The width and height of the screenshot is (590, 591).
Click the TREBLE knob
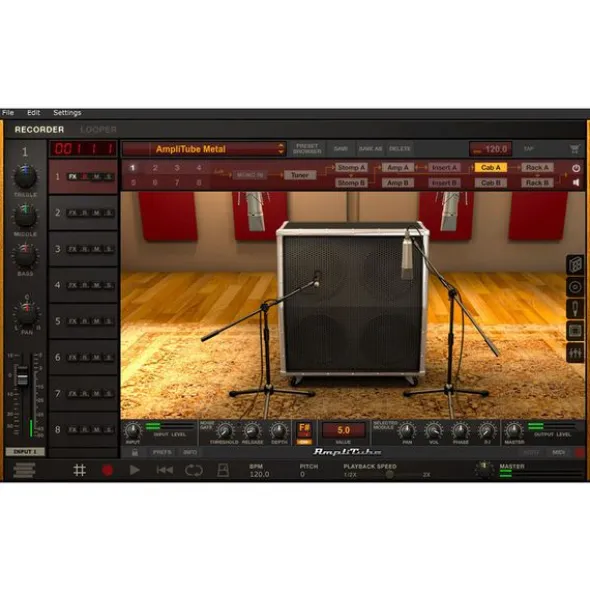point(25,177)
